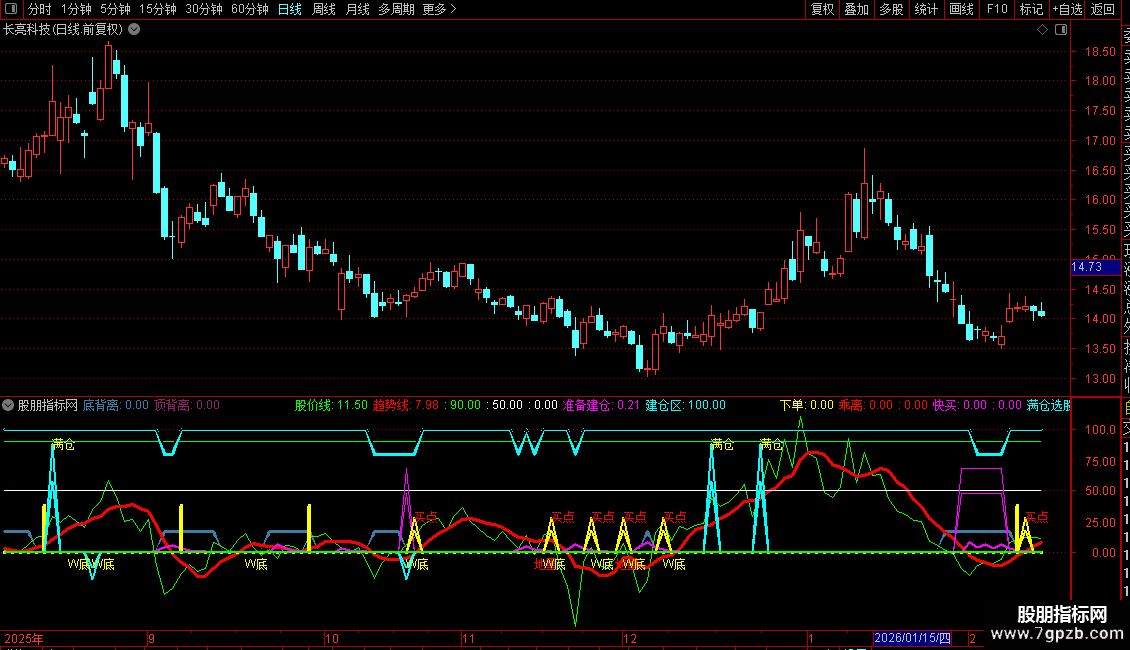Expand the 长亮科技 title dropdown arrow
This screenshot has width=1130, height=650.
coord(134,30)
